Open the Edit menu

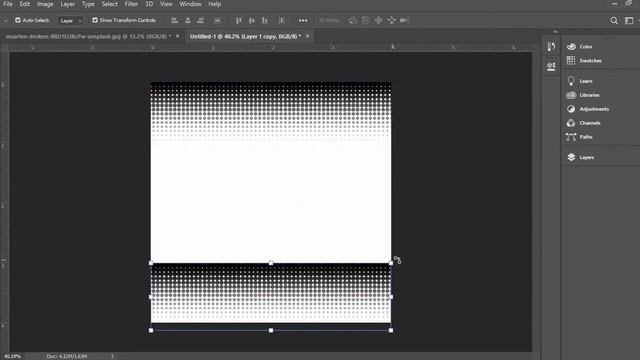(x=24, y=4)
